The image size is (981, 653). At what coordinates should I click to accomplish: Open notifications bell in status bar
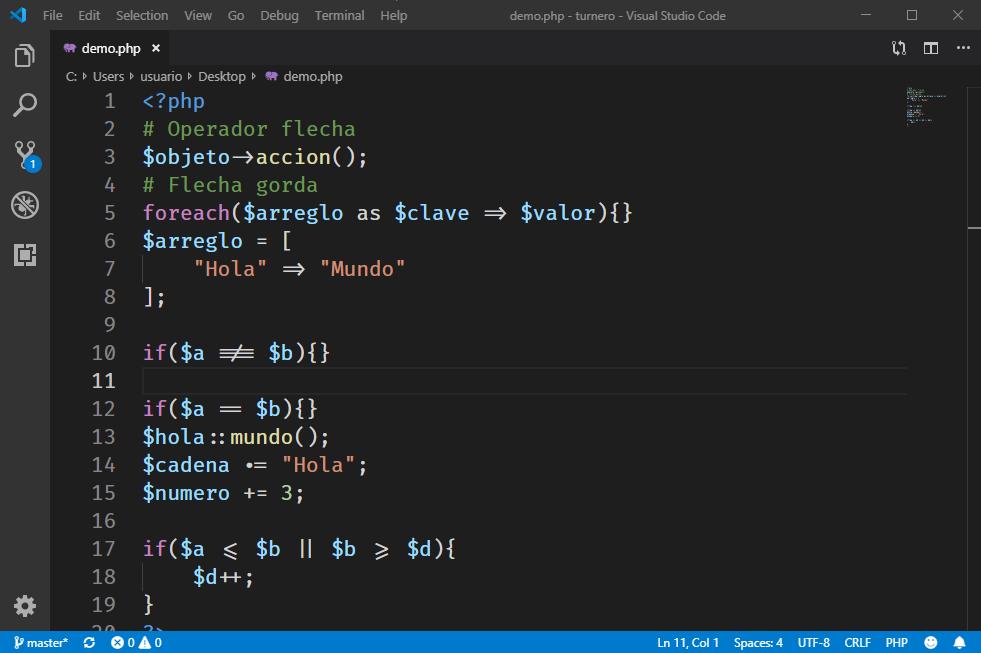tap(959, 642)
